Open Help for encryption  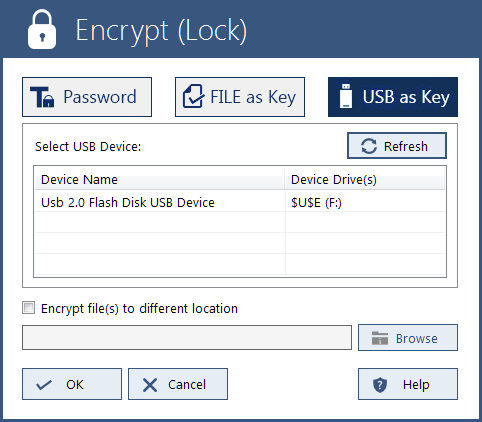click(408, 384)
